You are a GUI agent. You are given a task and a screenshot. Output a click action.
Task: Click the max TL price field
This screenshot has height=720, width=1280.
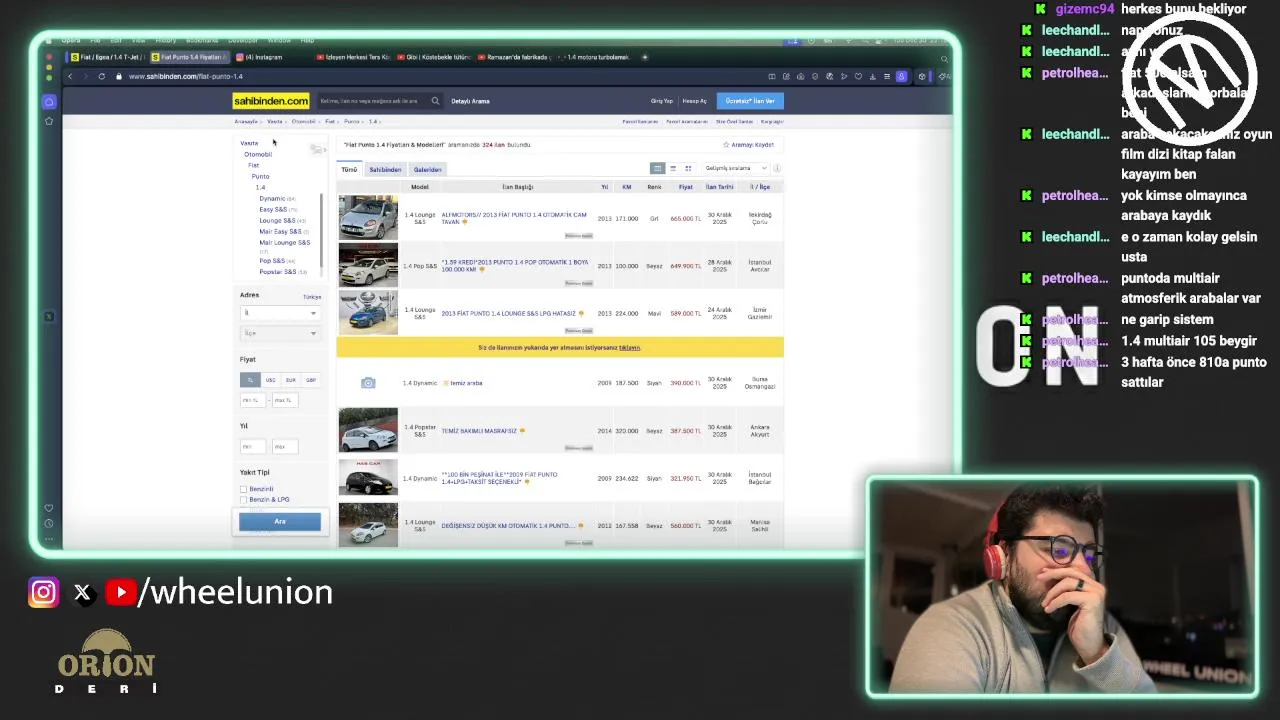point(284,400)
